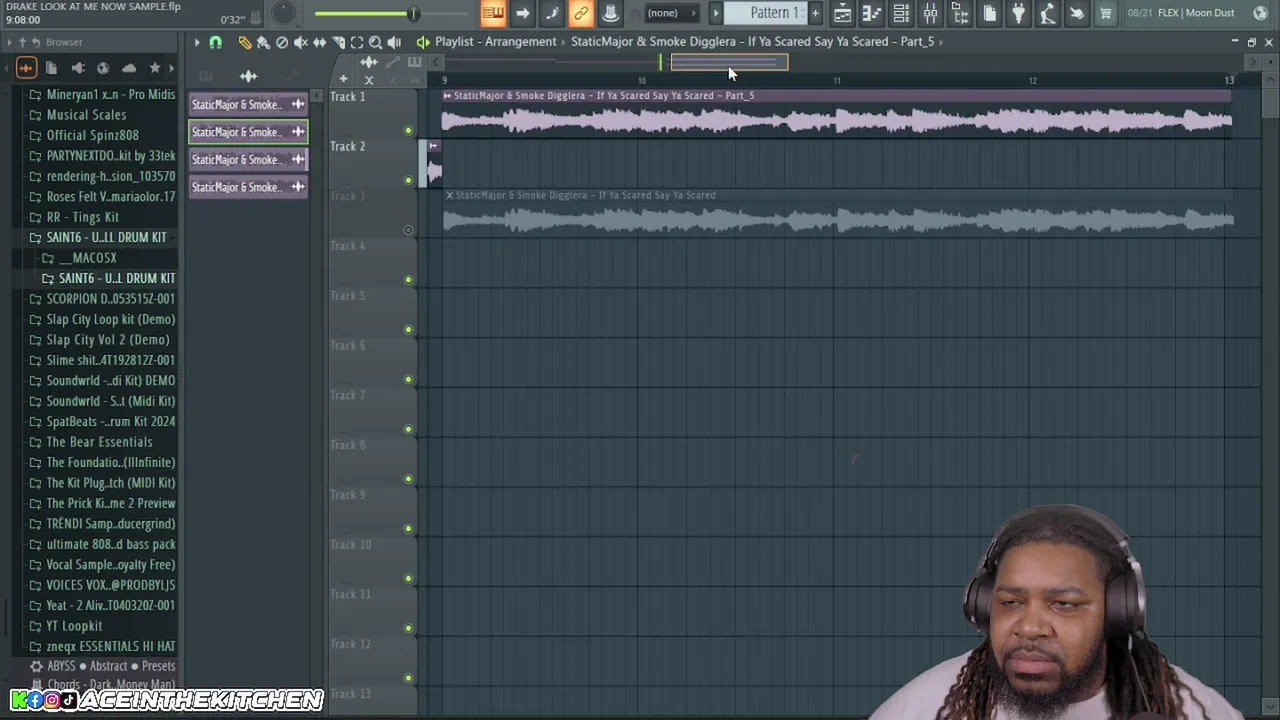Click Playlist - Arrangement breadcrumb
The height and width of the screenshot is (720, 1280).
click(x=495, y=42)
